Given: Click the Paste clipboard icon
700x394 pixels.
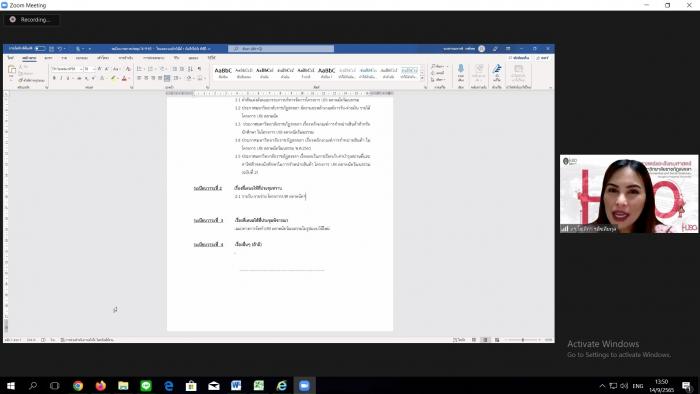Looking at the screenshot, I should click(x=12, y=71).
